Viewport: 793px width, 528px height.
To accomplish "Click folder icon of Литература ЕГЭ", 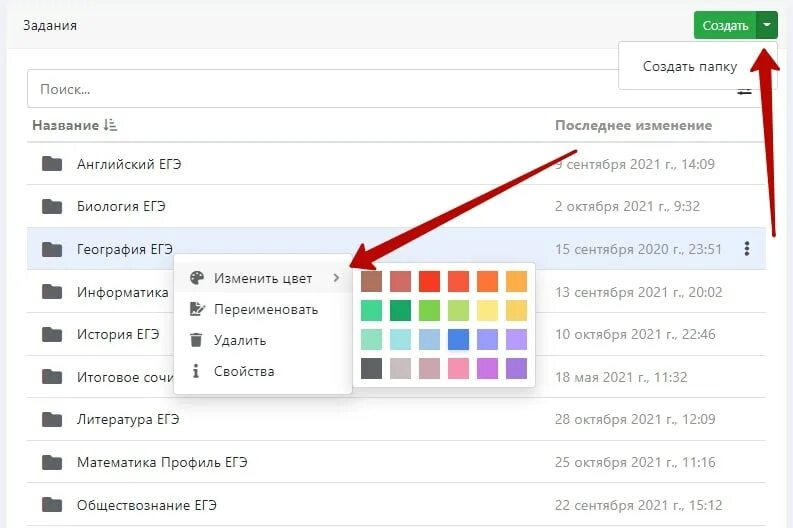I will tap(52, 420).
